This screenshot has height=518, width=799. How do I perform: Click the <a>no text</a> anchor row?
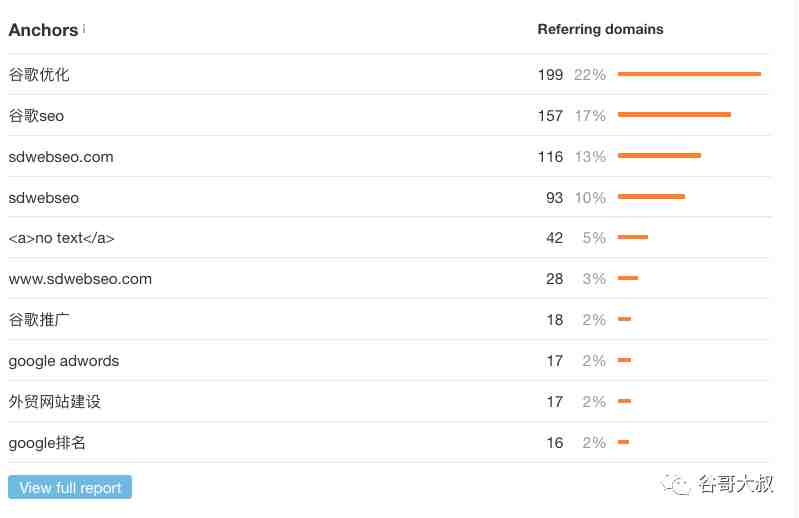[390, 238]
